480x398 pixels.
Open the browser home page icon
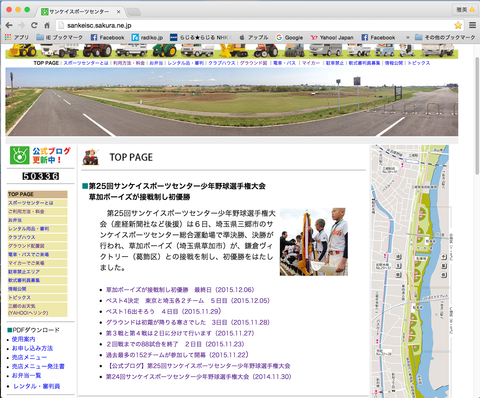coord(47,25)
